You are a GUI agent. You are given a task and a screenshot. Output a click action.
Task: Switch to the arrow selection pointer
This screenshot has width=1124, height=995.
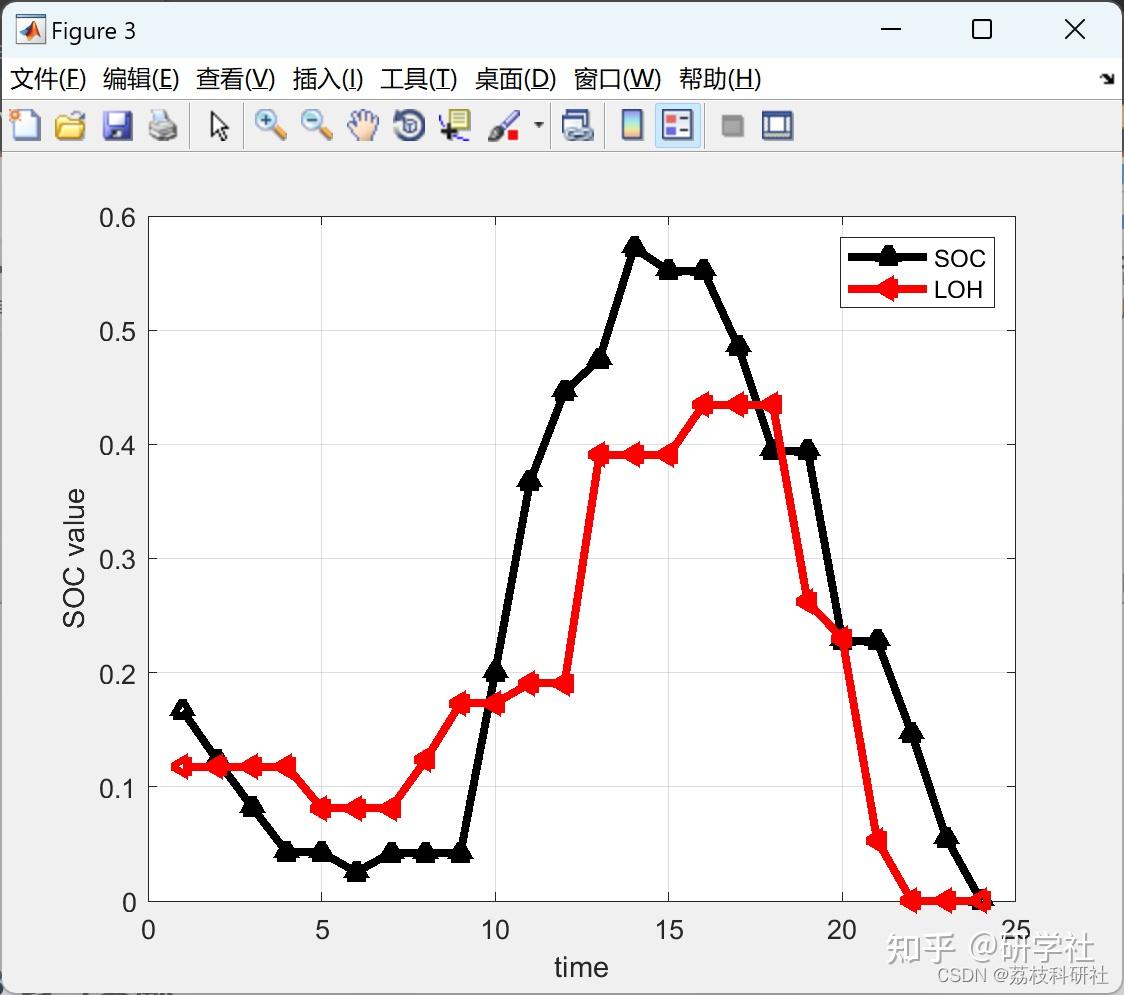coord(216,125)
